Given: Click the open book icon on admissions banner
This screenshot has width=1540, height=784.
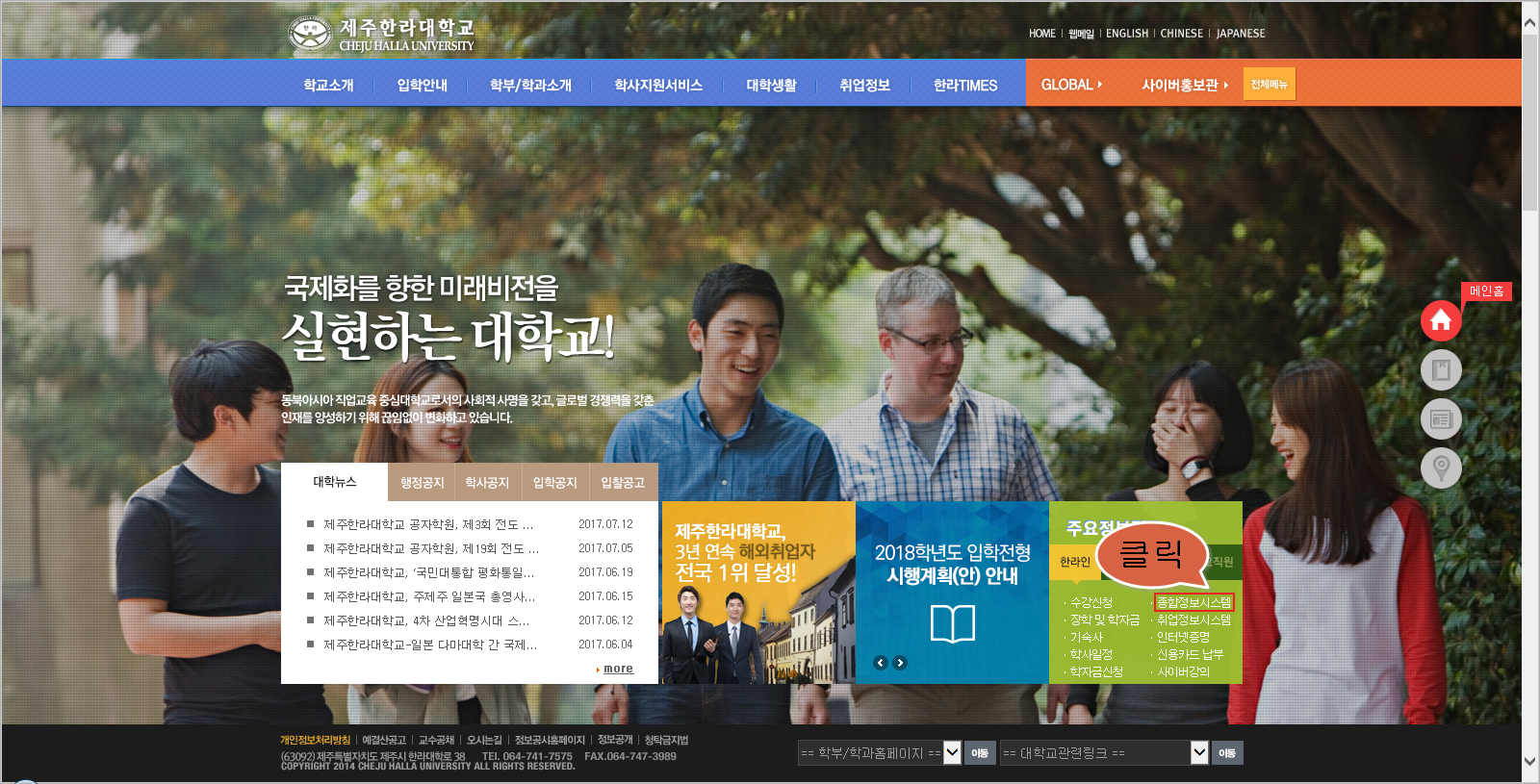Looking at the screenshot, I should (x=953, y=623).
